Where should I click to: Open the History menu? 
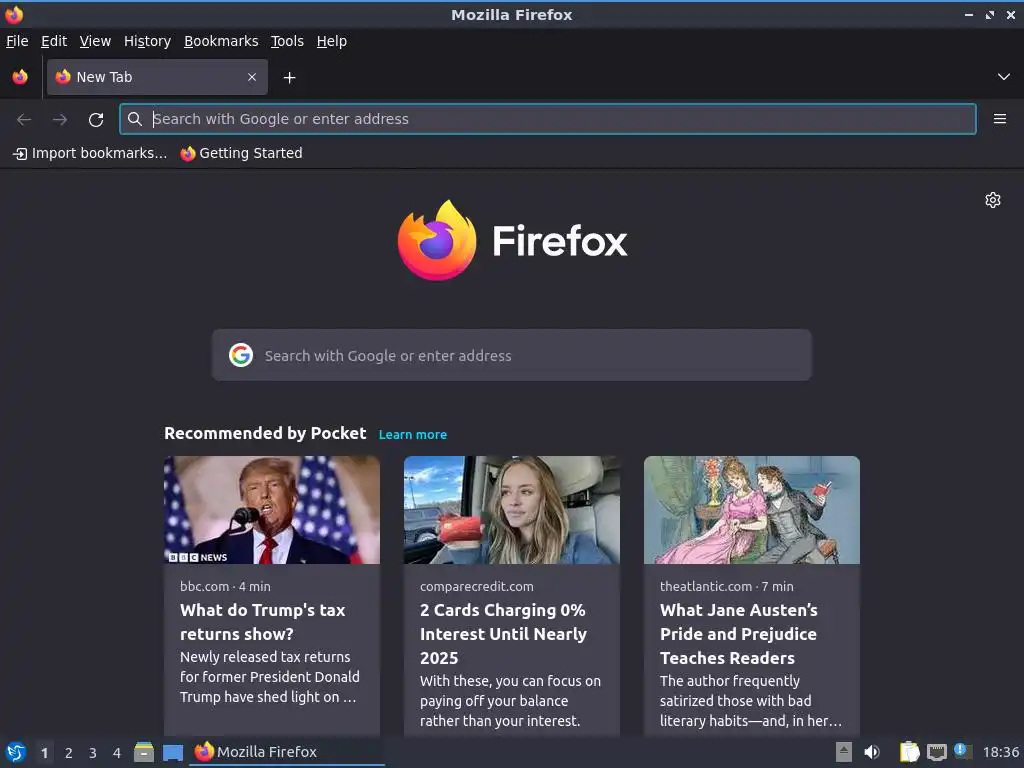148,41
